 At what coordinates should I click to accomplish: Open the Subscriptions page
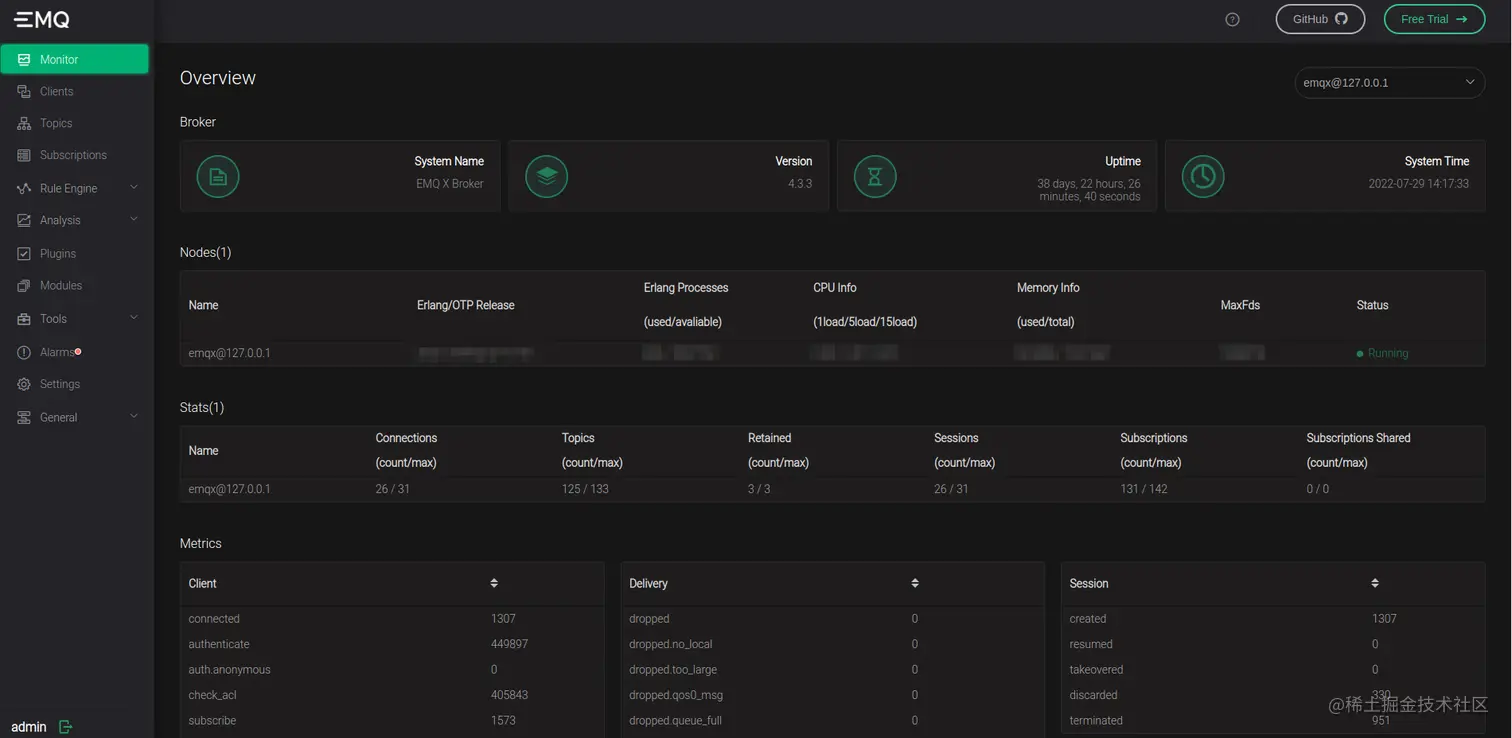75,155
